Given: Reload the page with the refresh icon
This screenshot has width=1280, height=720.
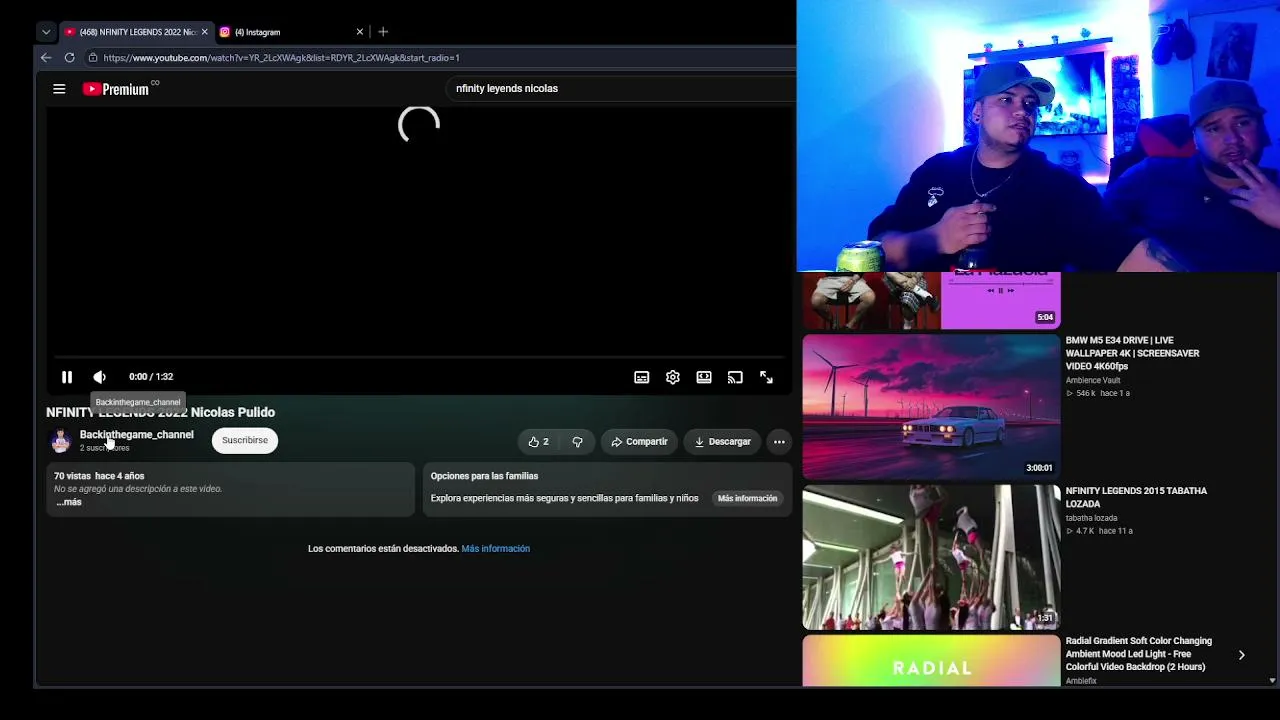Looking at the screenshot, I should [69, 57].
